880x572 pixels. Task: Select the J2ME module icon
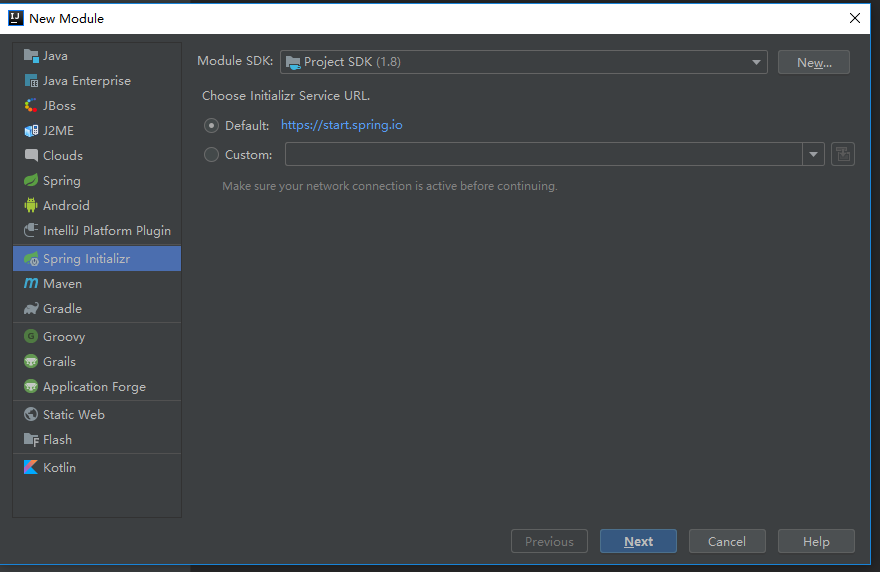coord(31,131)
